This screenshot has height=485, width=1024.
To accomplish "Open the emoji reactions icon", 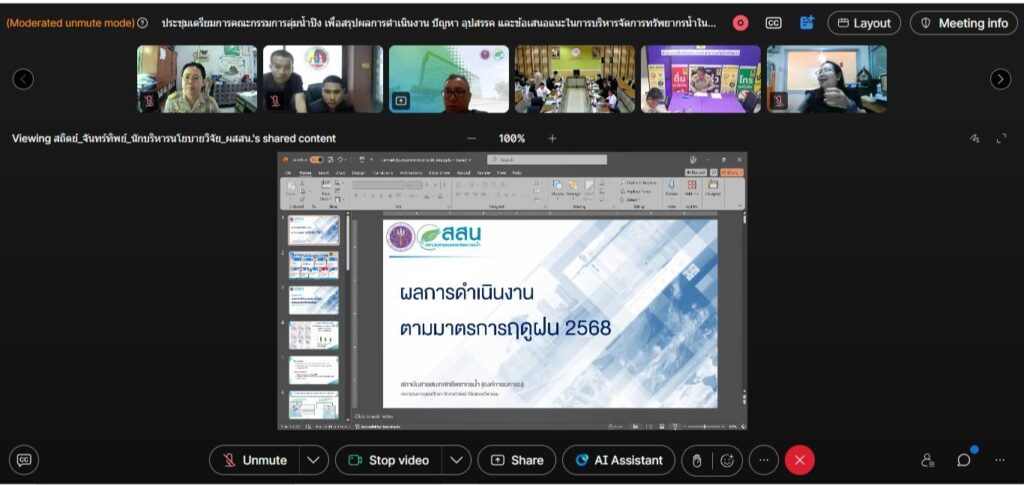I will click(727, 460).
